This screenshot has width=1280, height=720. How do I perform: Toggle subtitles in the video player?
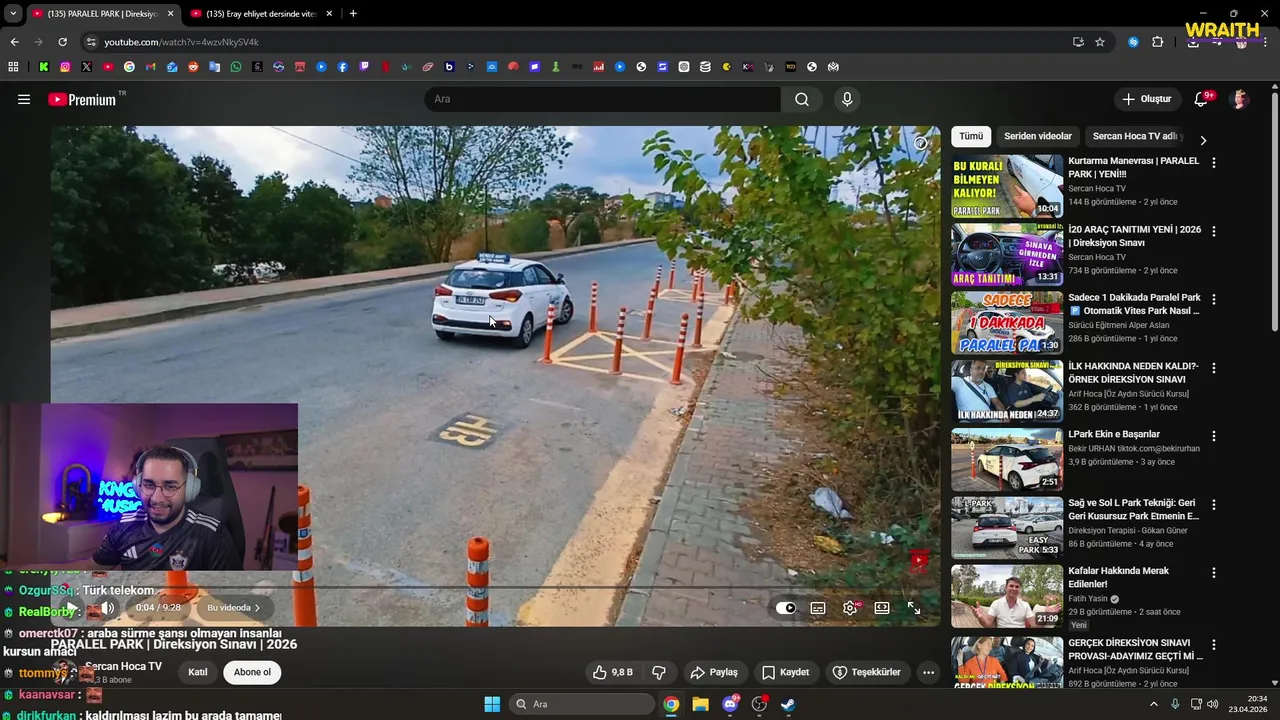point(818,608)
